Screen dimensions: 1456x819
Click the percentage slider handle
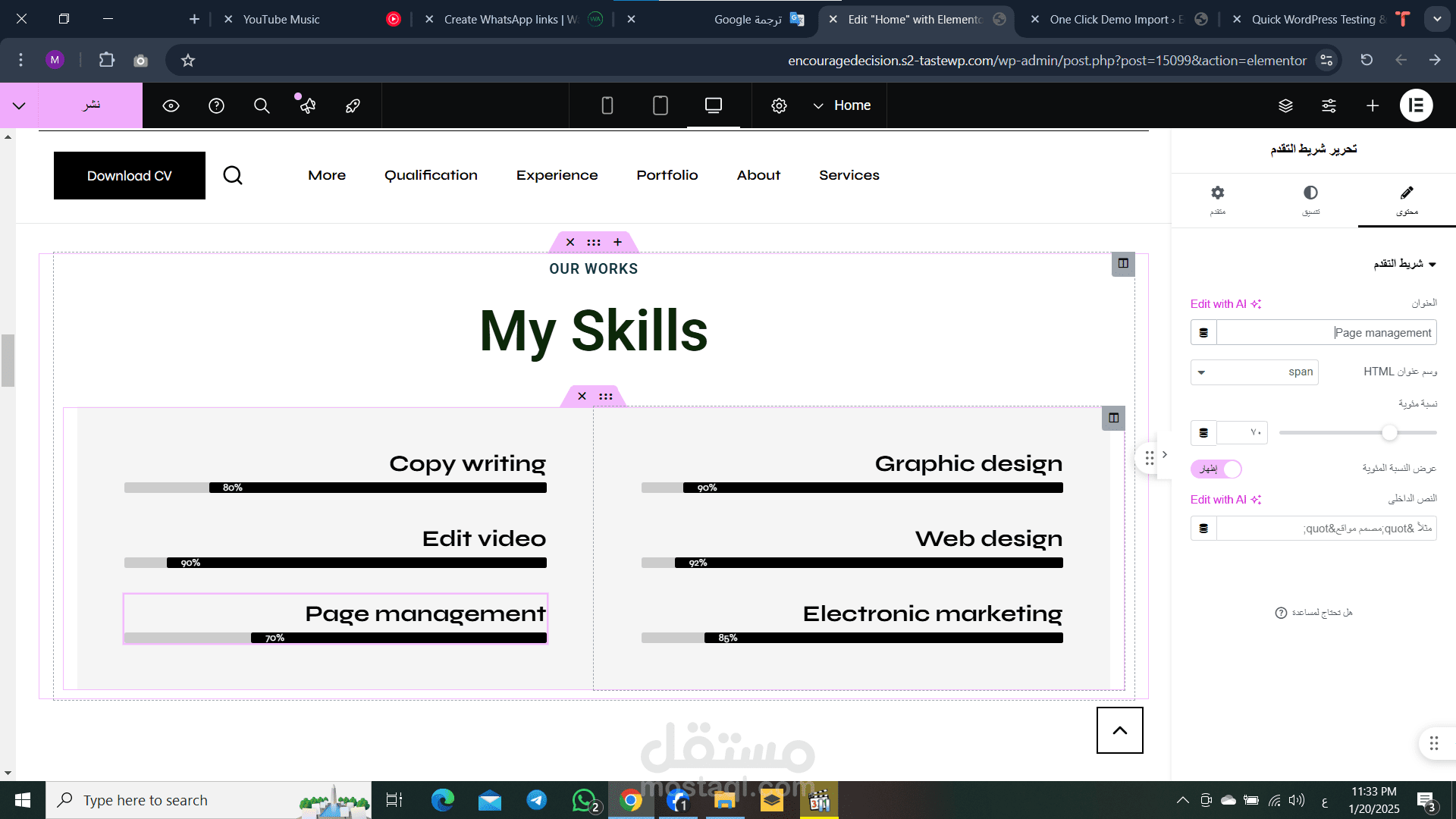(1389, 432)
